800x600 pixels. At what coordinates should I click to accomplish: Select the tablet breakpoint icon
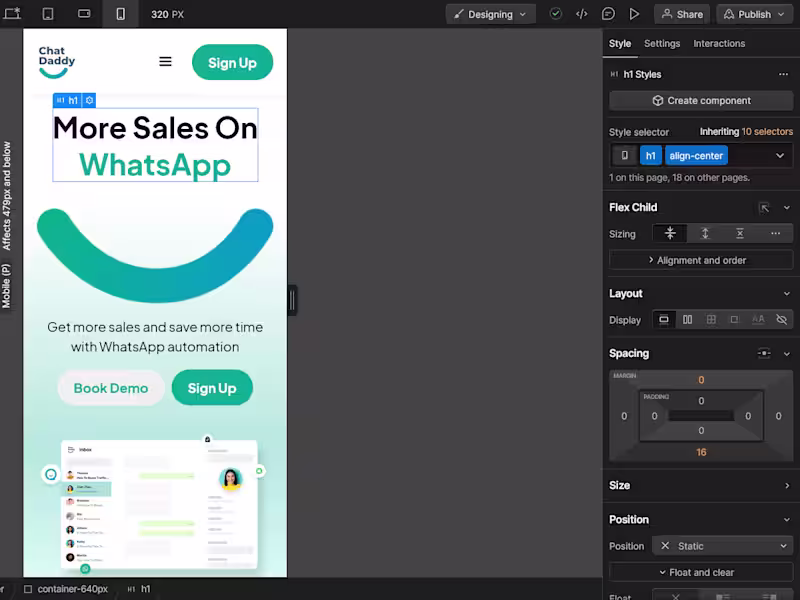pos(48,14)
